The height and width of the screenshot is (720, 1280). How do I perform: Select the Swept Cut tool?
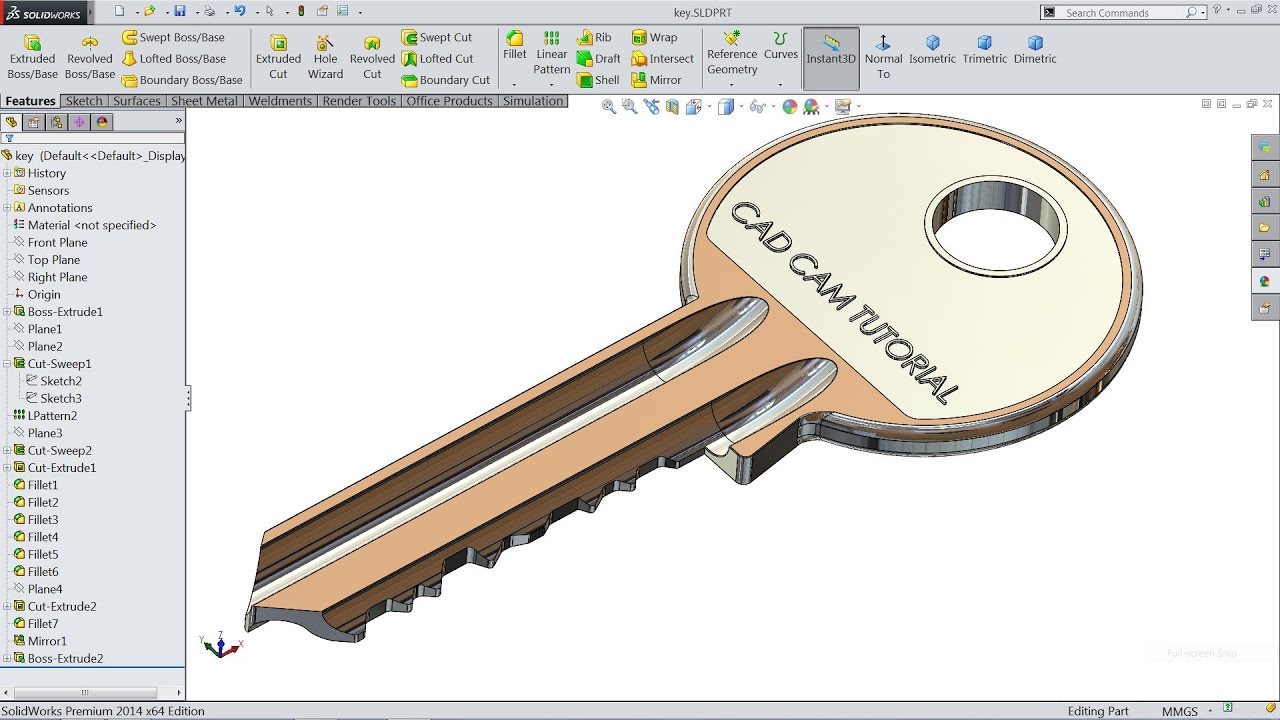click(440, 37)
